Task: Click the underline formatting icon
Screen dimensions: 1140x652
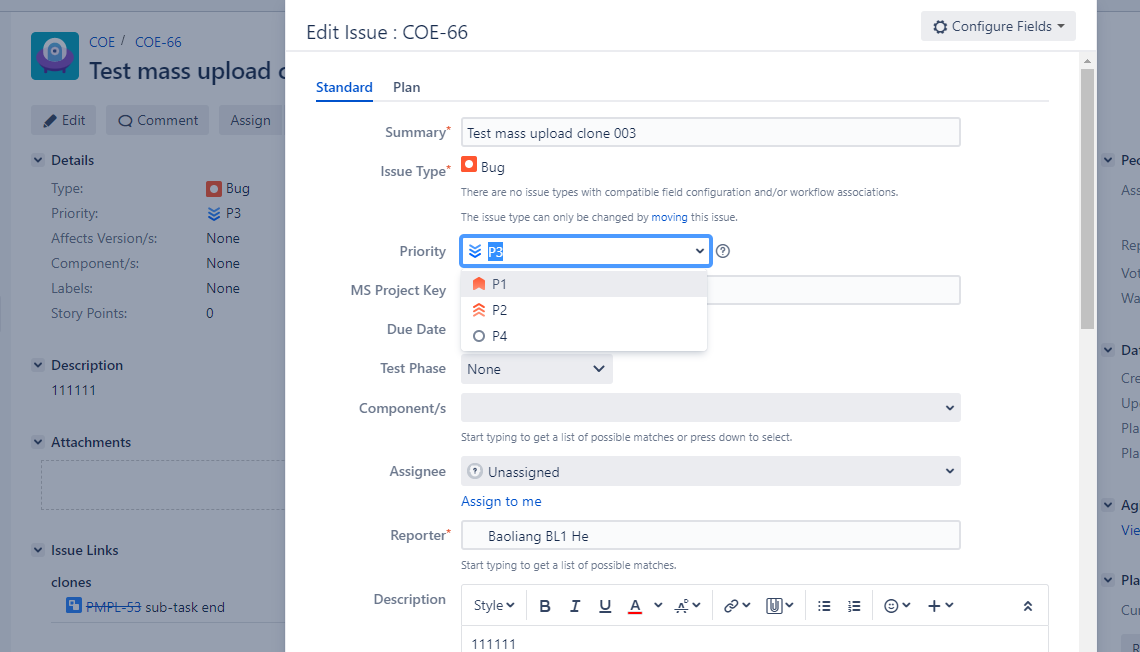Action: pyautogui.click(x=605, y=605)
